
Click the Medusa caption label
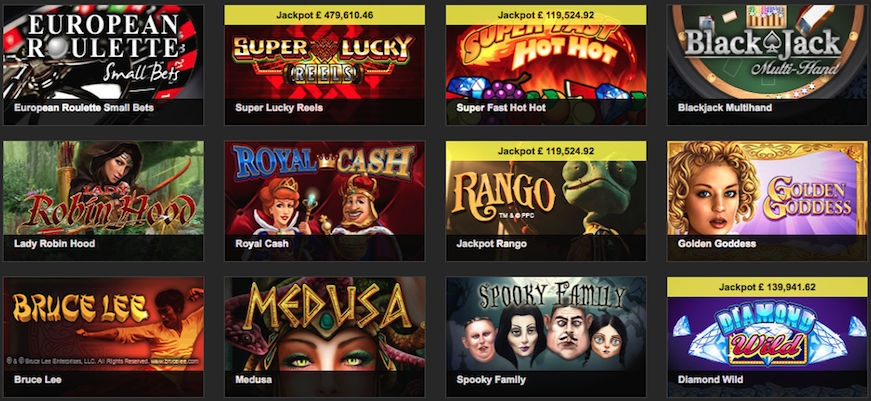coord(253,380)
